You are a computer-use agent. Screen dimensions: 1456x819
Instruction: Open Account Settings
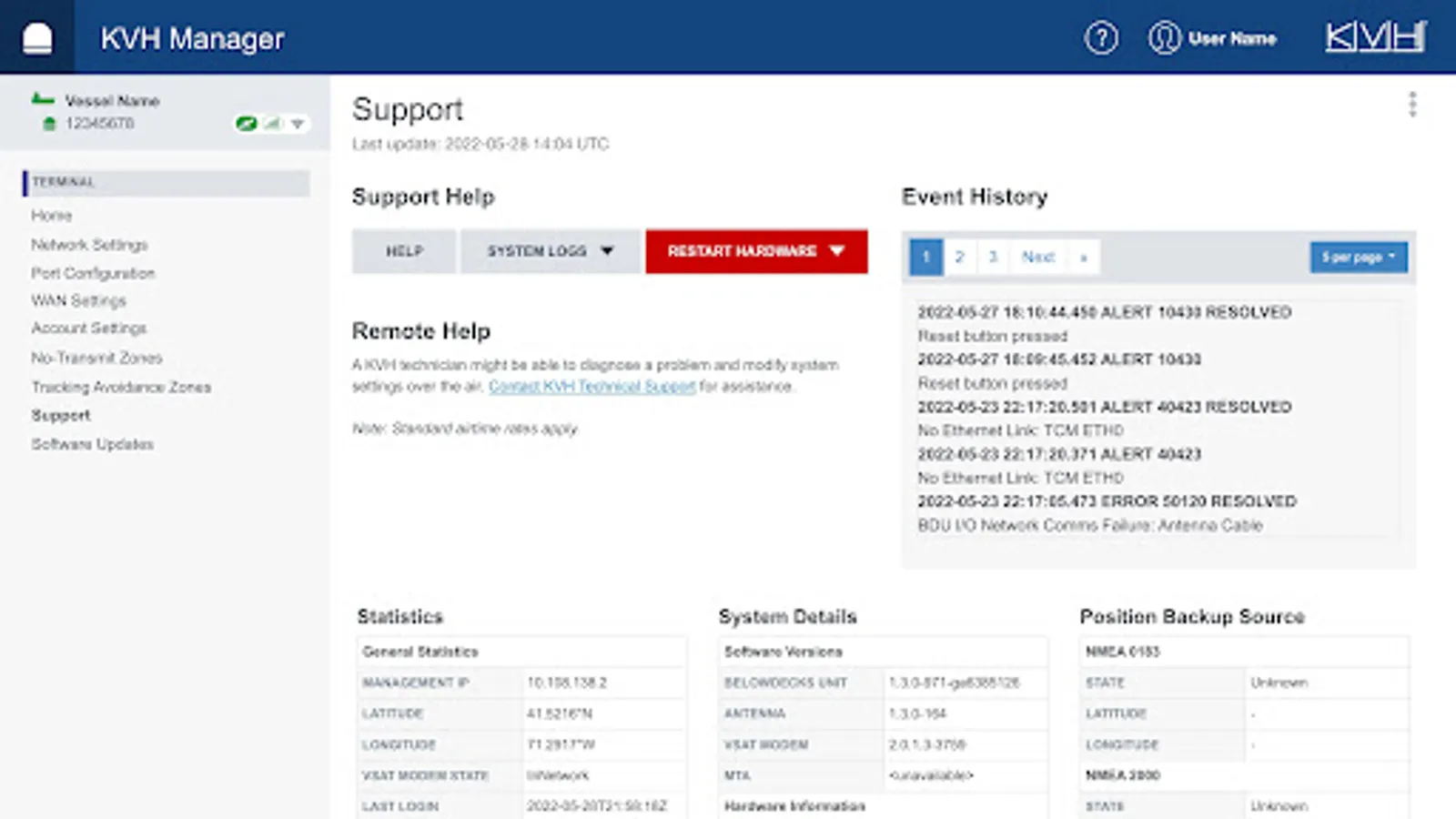click(89, 328)
